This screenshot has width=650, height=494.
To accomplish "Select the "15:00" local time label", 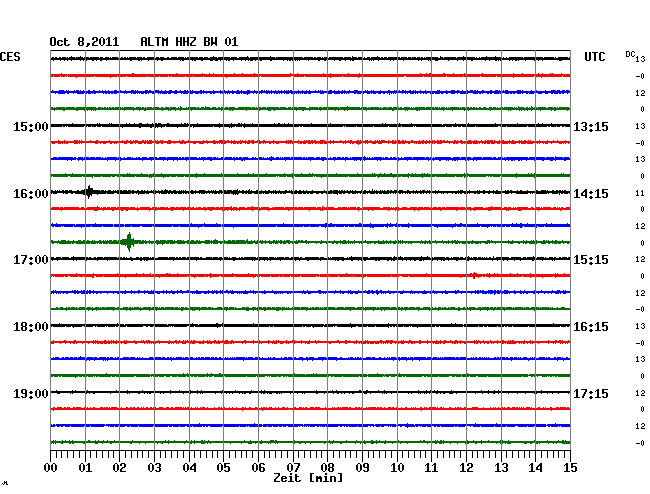I will click(x=31, y=126).
